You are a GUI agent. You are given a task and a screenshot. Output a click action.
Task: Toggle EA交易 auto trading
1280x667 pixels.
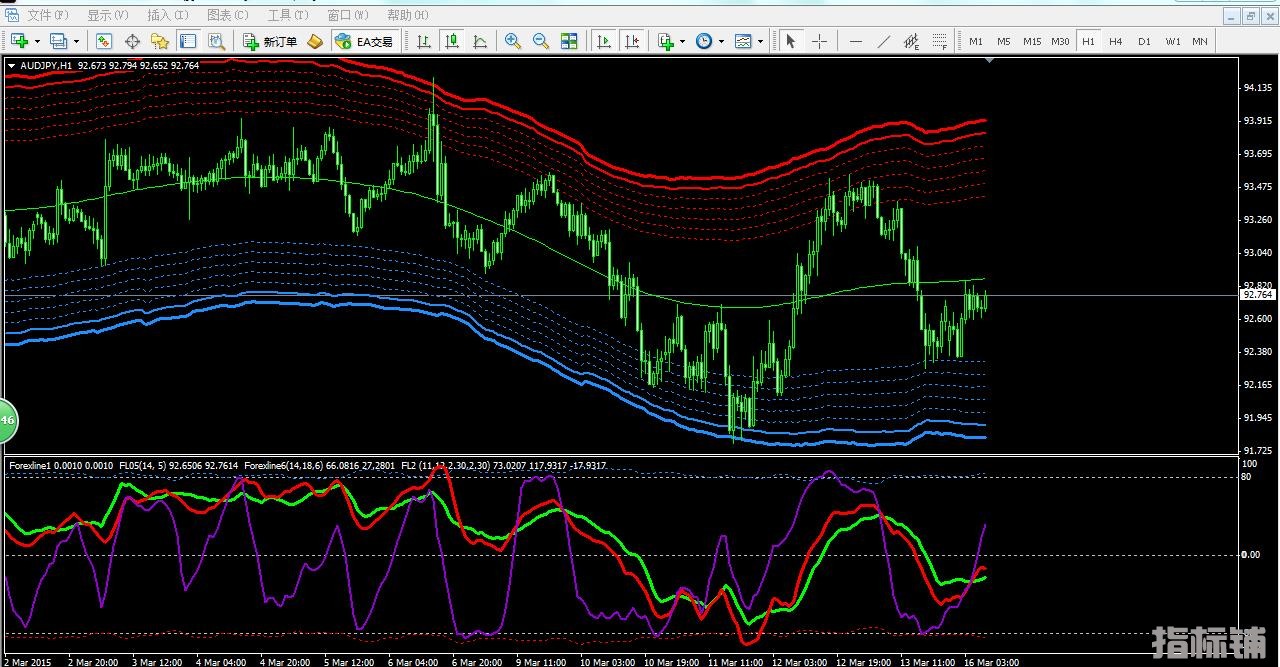[365, 41]
